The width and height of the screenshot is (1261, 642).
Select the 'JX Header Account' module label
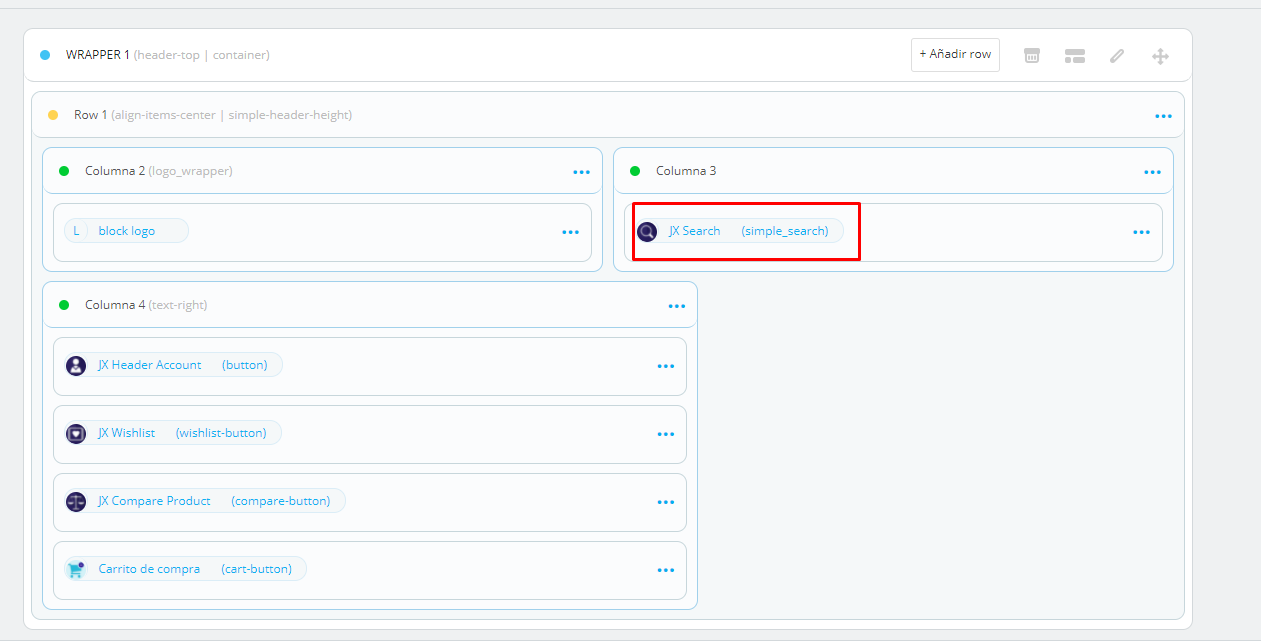click(x=150, y=365)
